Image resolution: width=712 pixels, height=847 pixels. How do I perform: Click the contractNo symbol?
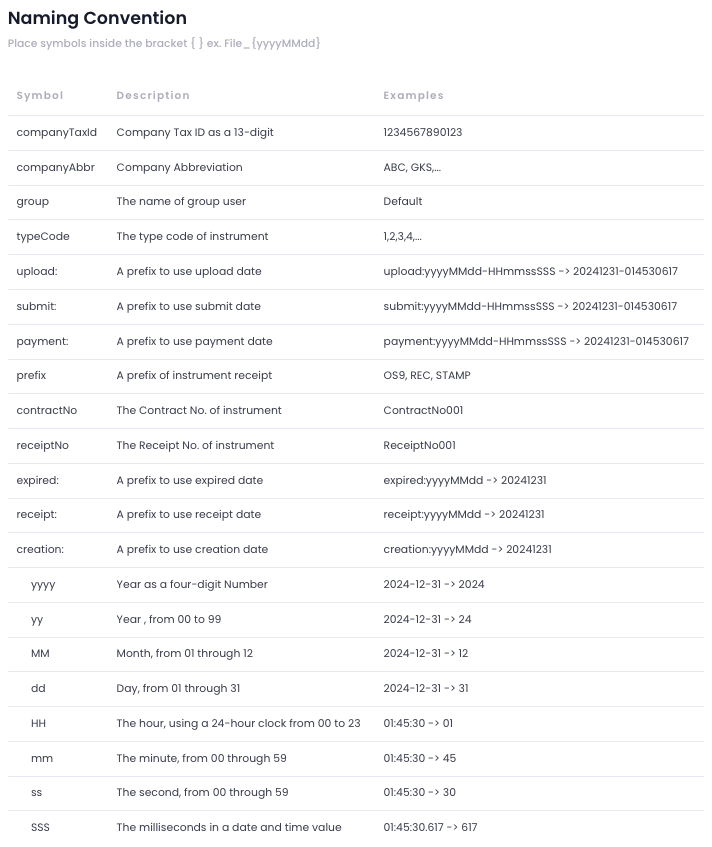(47, 410)
